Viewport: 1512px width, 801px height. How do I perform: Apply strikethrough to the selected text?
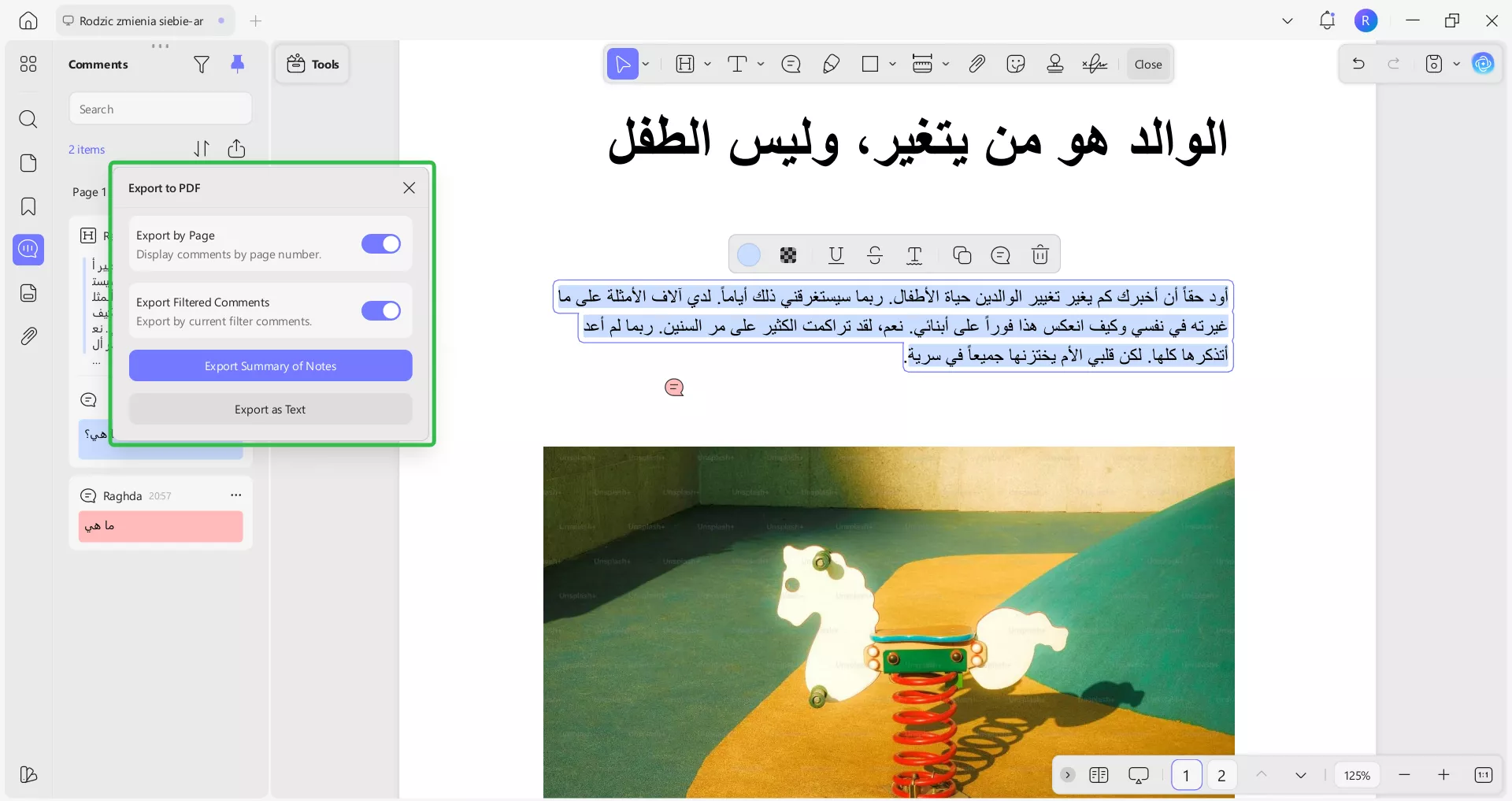click(x=875, y=254)
